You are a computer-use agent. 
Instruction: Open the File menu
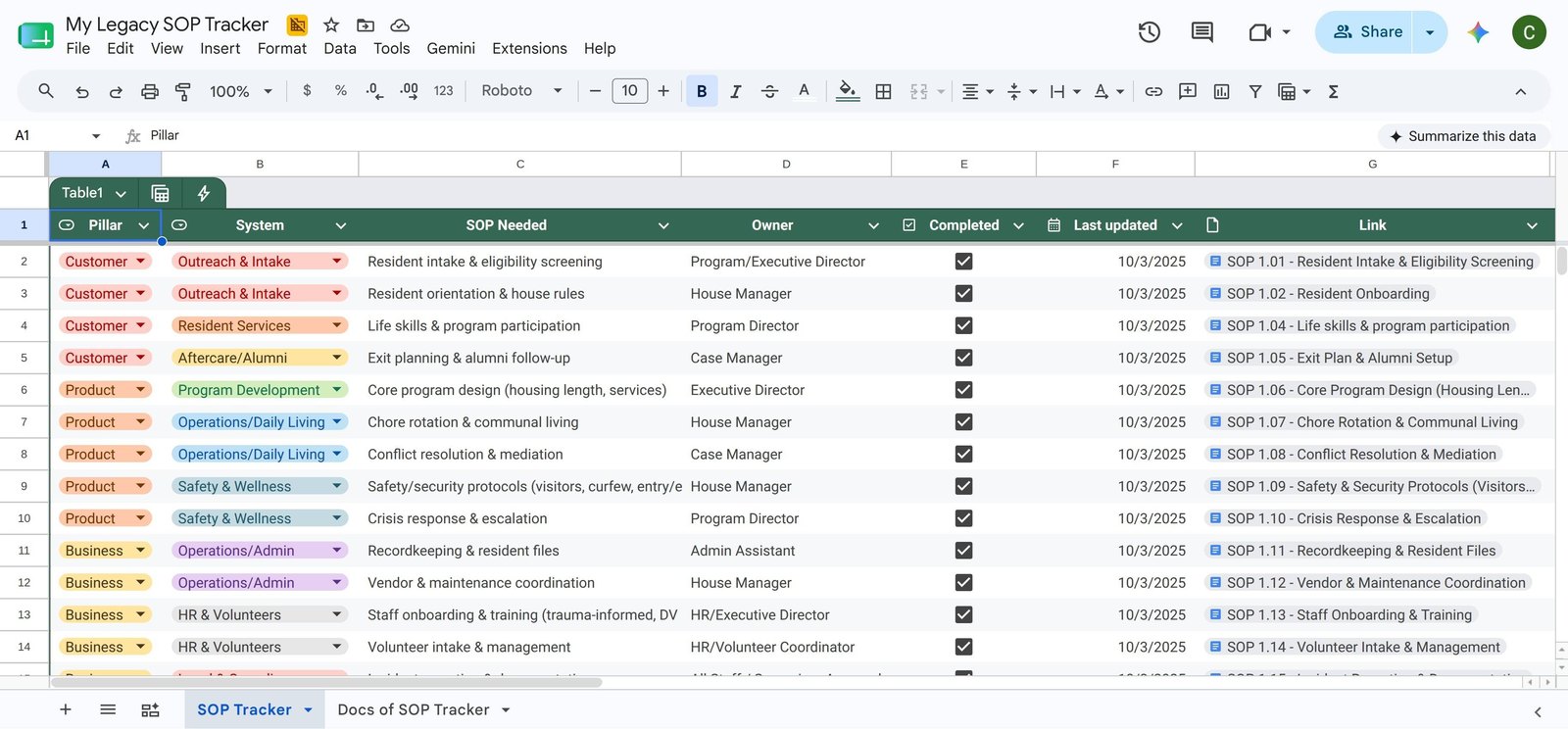(x=78, y=48)
